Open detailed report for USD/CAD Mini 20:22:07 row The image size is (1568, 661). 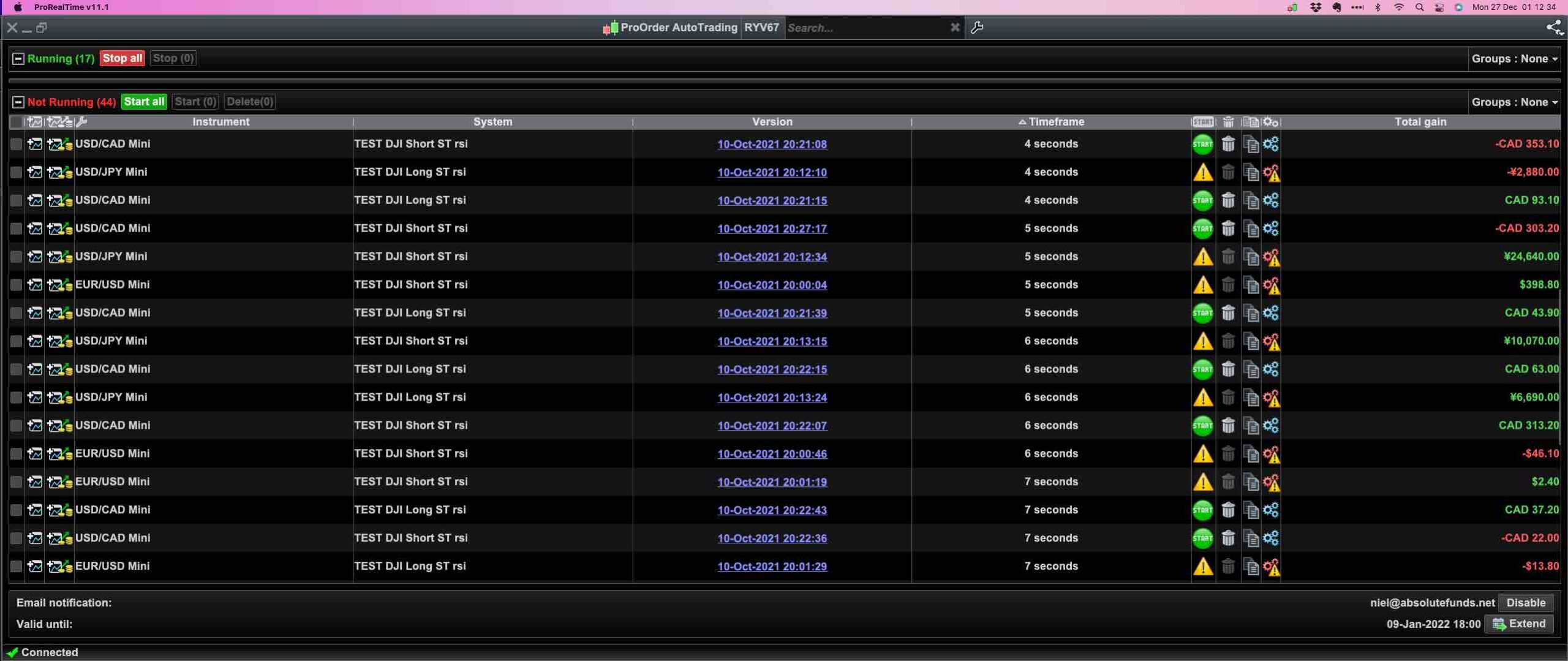[x=59, y=426]
